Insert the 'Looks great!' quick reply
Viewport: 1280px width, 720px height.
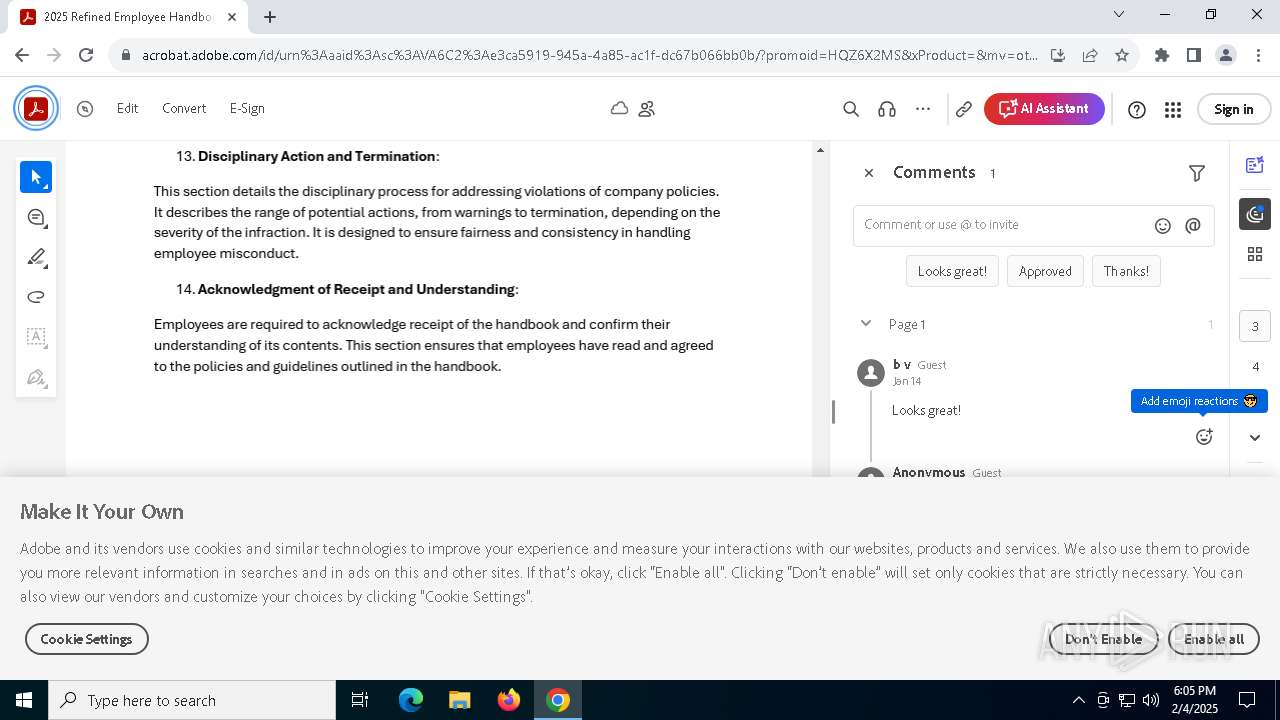coord(952,271)
